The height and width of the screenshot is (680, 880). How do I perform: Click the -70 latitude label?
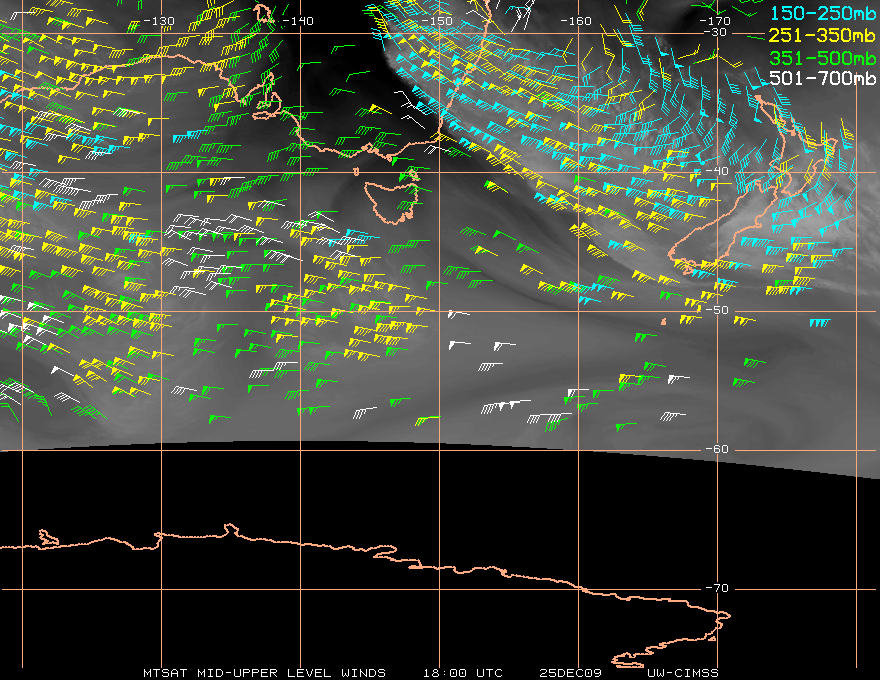[717, 588]
